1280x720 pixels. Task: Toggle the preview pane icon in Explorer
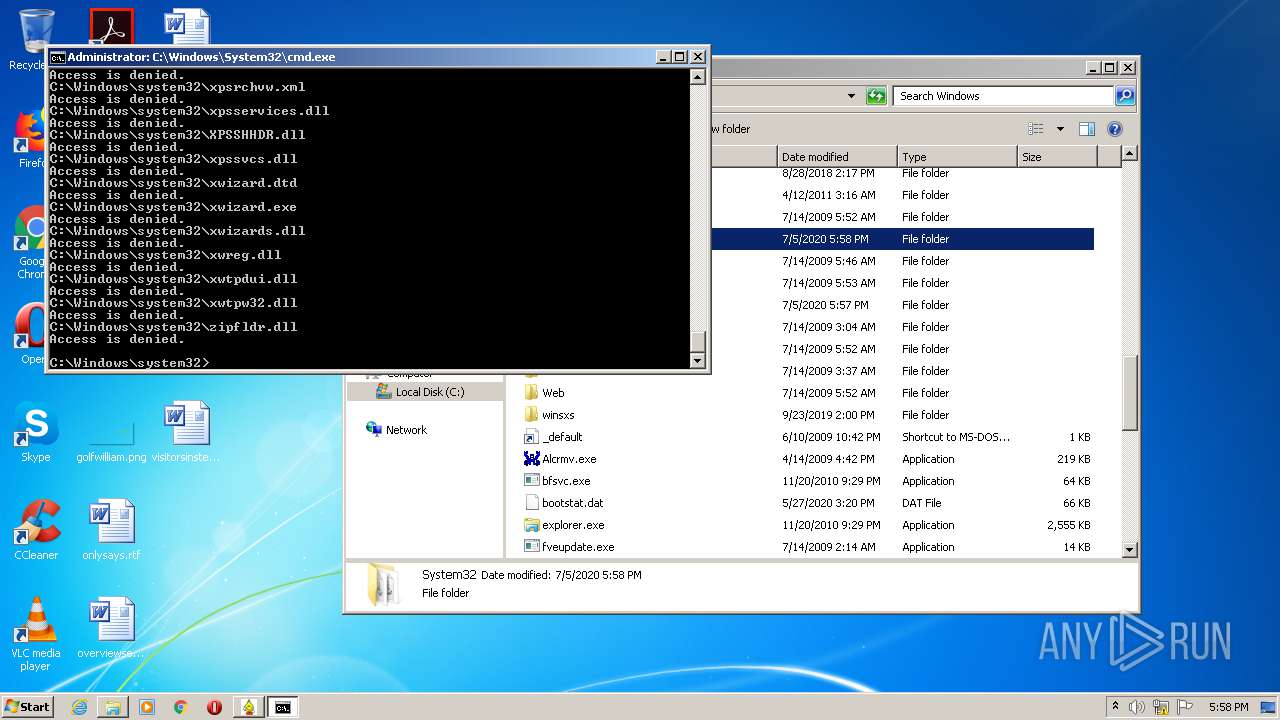[1087, 129]
